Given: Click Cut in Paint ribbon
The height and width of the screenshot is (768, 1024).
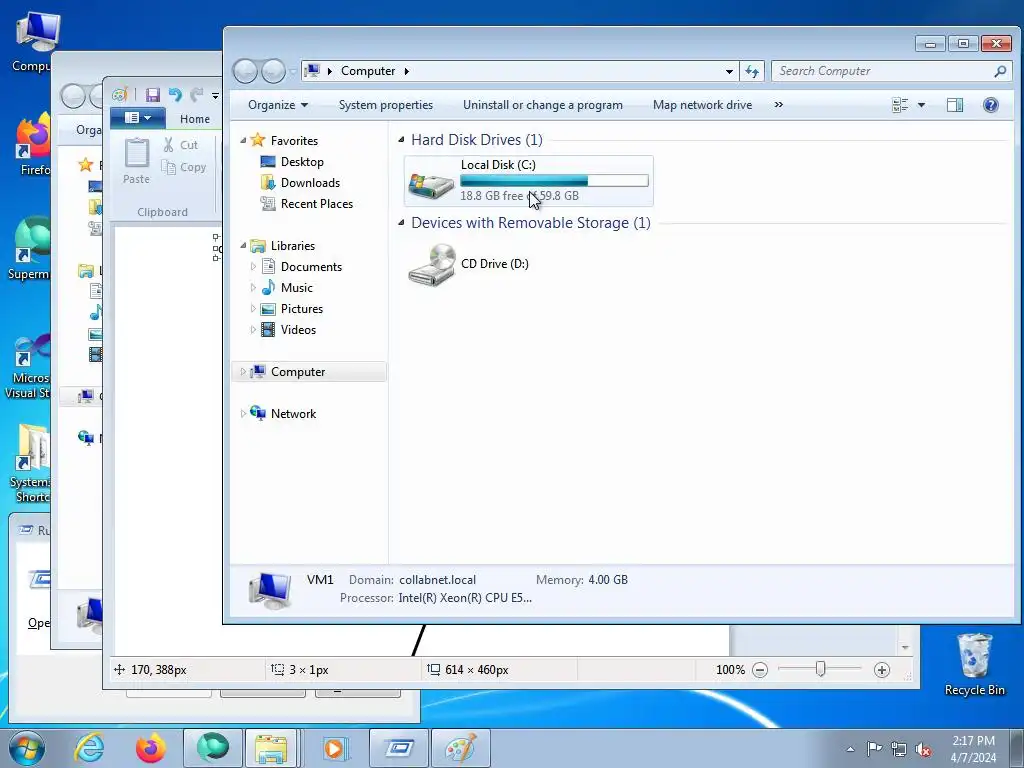Looking at the screenshot, I should tap(181, 145).
